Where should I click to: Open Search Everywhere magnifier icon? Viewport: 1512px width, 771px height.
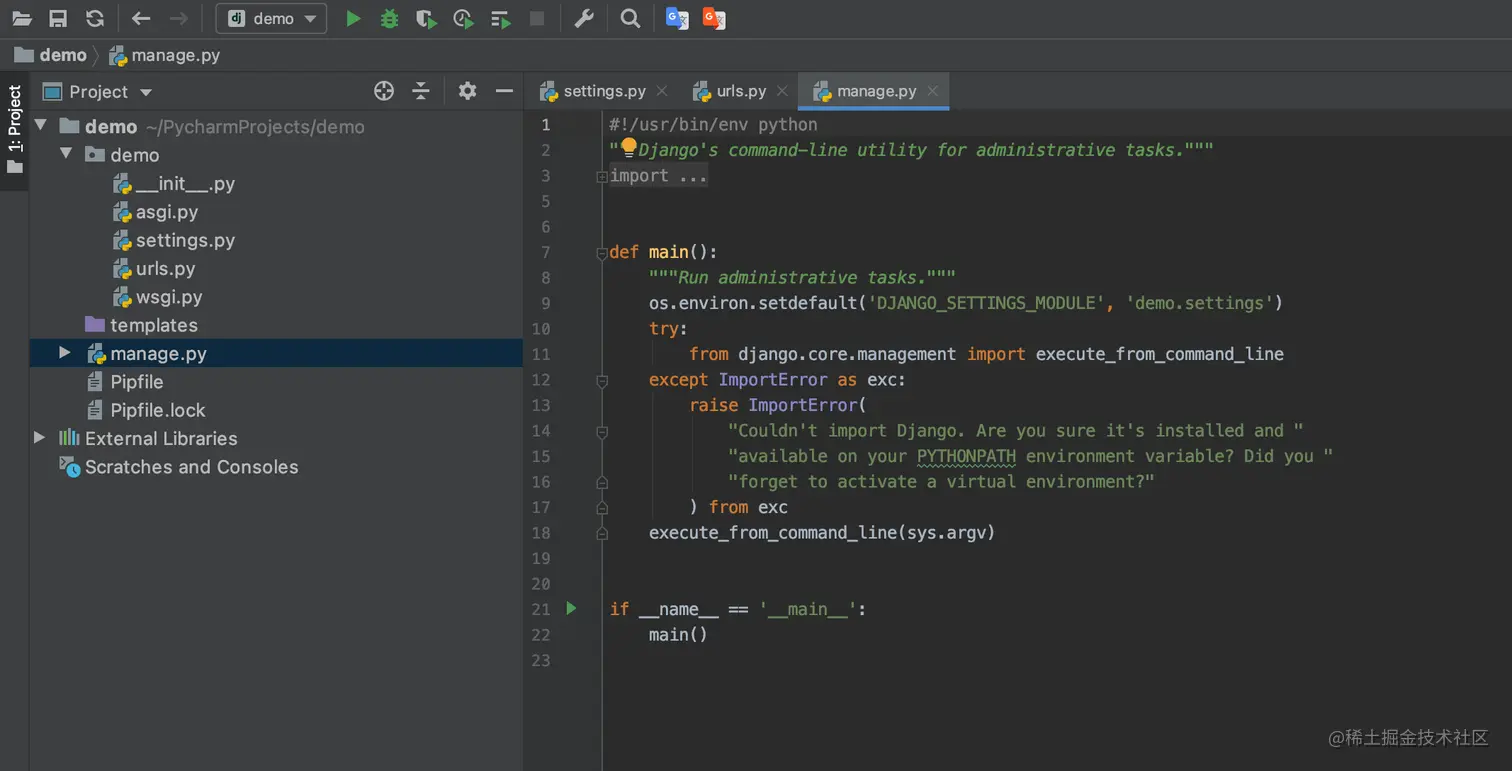coord(630,18)
